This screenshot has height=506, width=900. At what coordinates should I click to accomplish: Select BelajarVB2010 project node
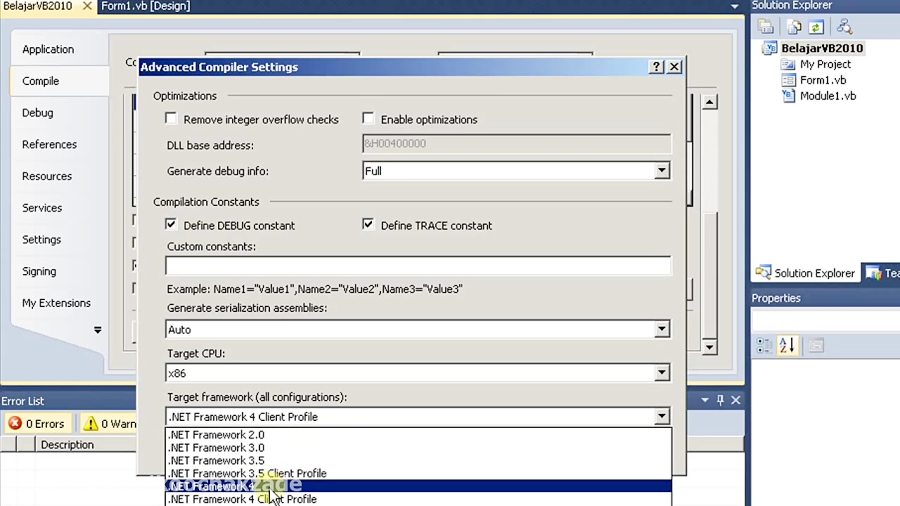point(822,48)
